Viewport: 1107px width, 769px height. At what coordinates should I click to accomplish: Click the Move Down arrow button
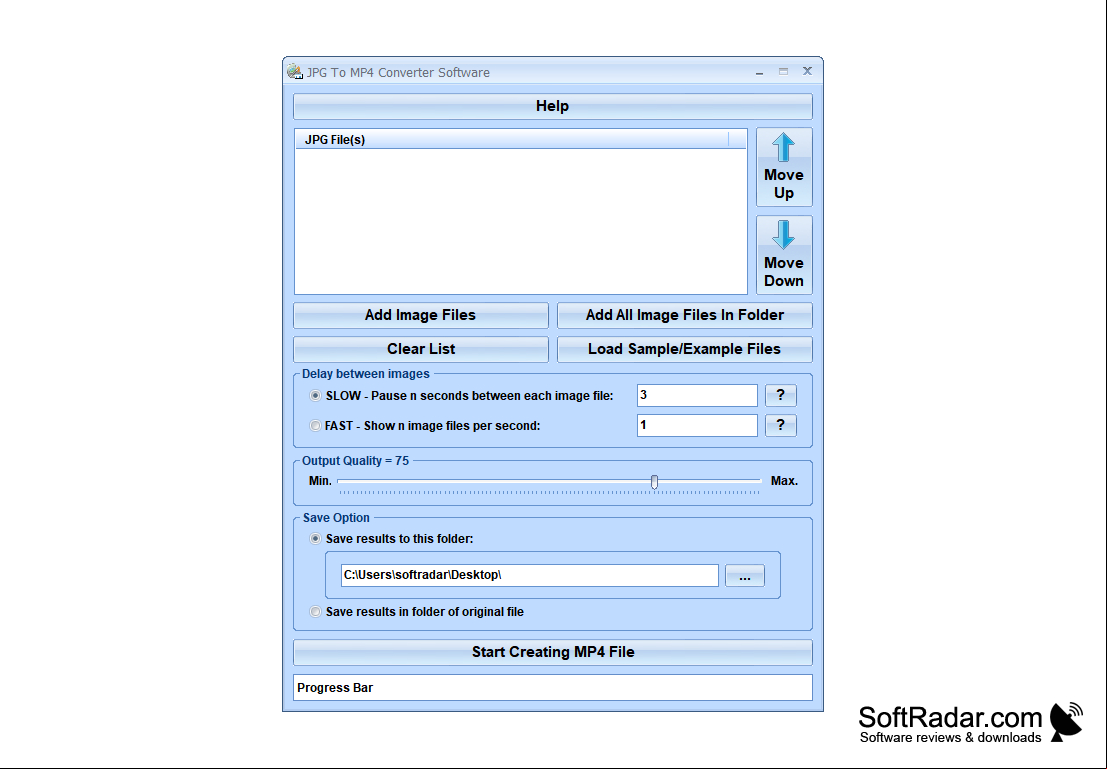784,255
